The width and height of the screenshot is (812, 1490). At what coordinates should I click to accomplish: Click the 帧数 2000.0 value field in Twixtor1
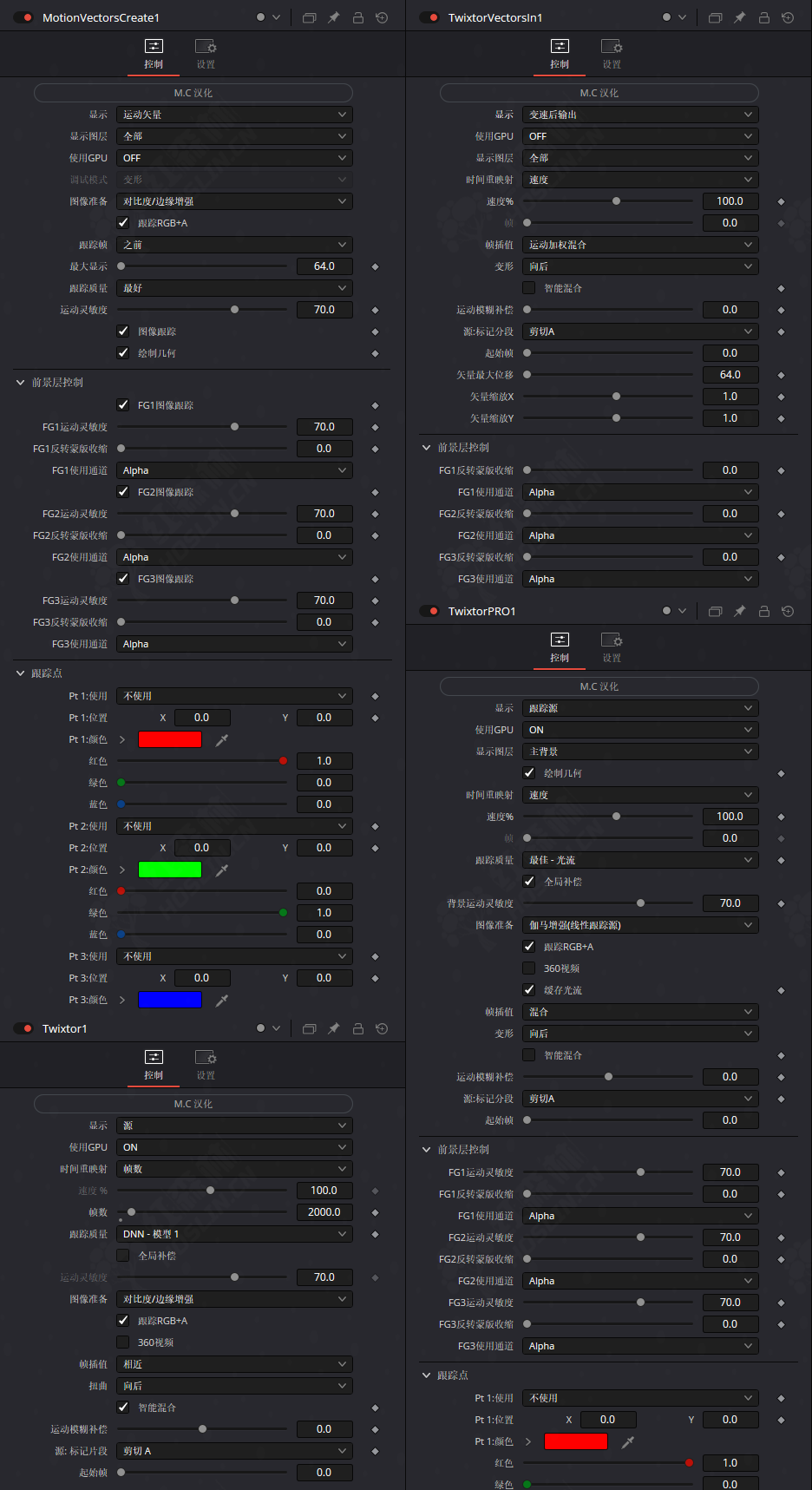coord(324,1212)
